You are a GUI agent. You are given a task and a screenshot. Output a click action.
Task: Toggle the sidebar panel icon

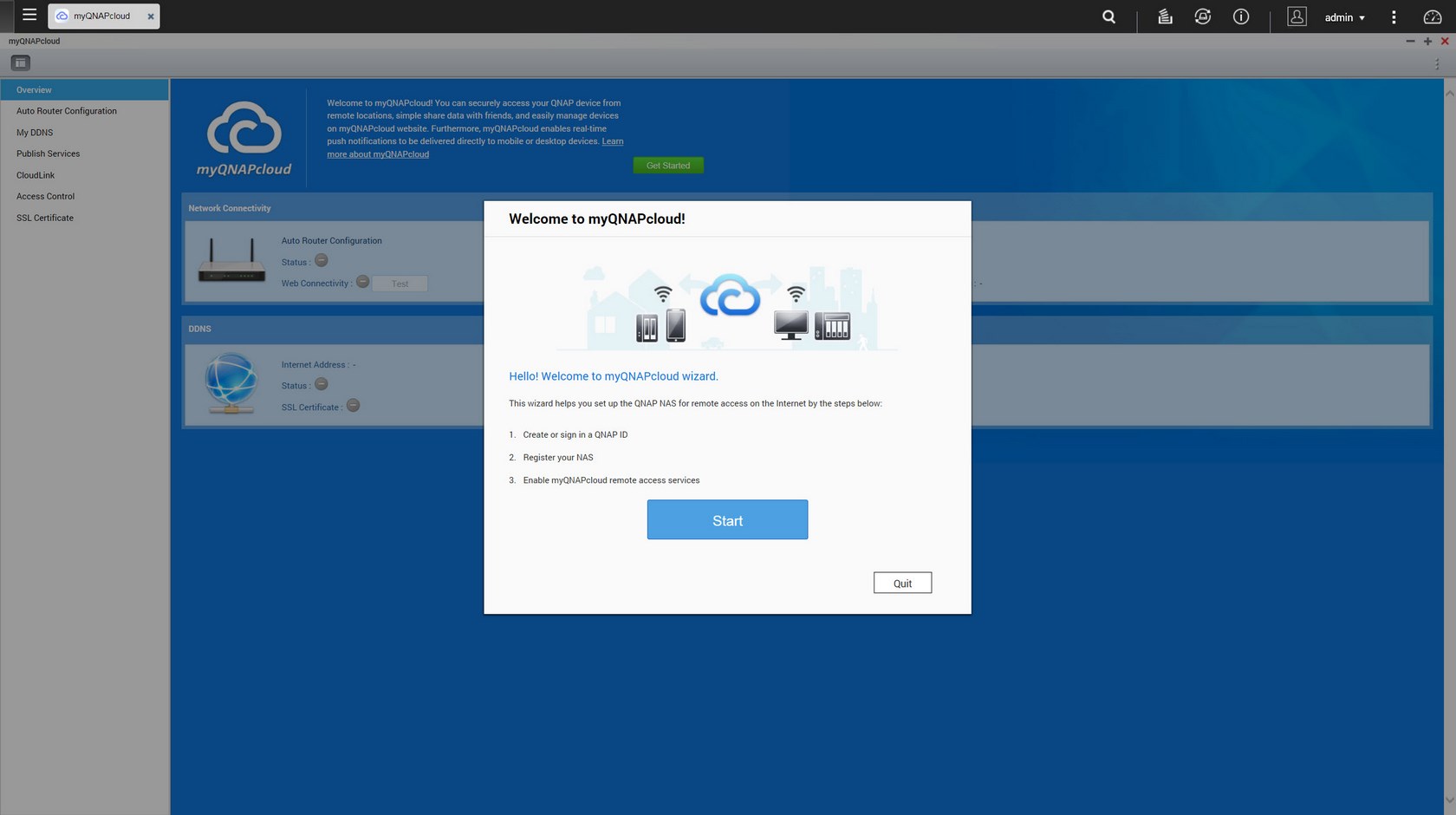point(21,62)
